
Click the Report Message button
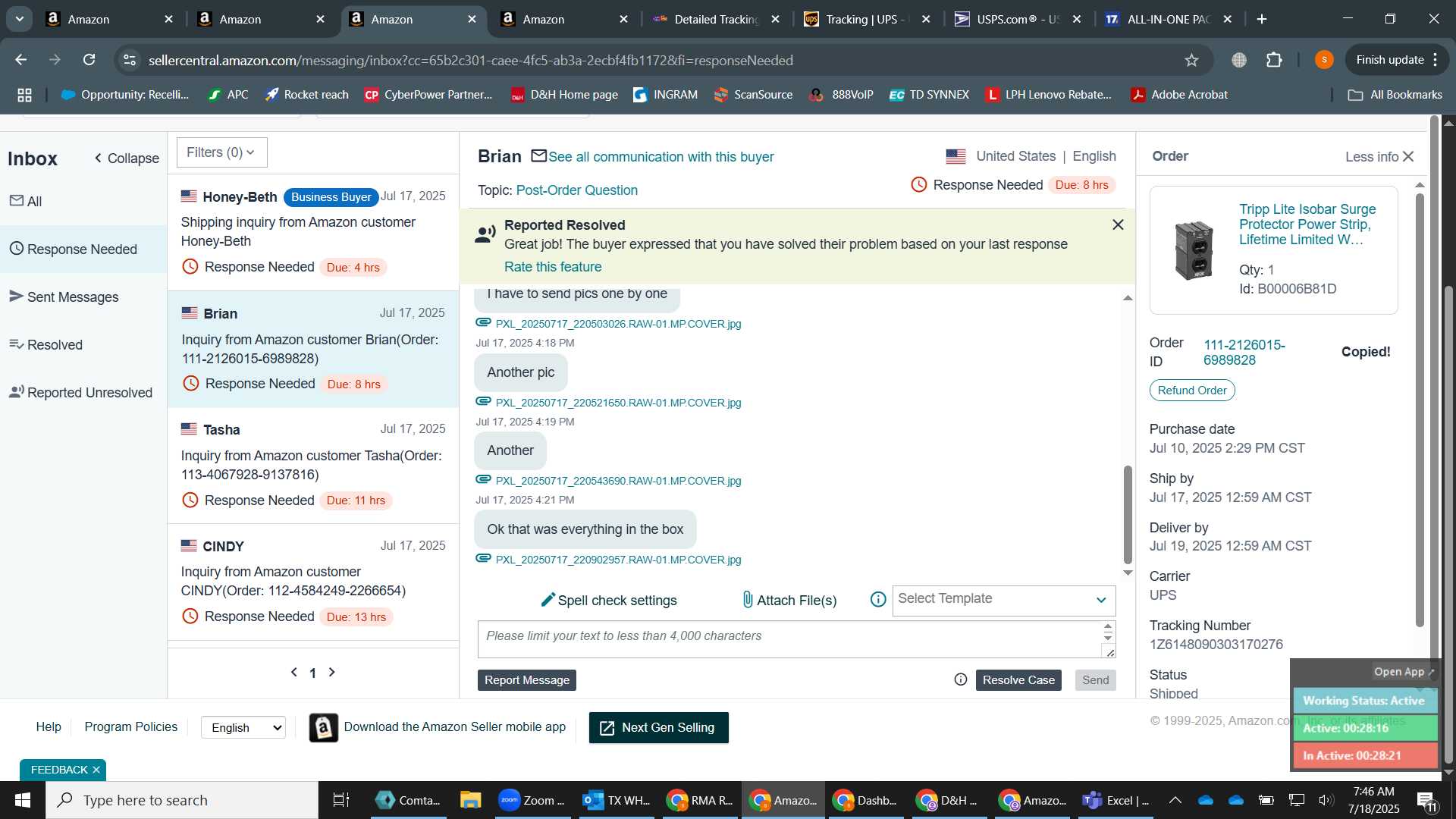tap(526, 679)
